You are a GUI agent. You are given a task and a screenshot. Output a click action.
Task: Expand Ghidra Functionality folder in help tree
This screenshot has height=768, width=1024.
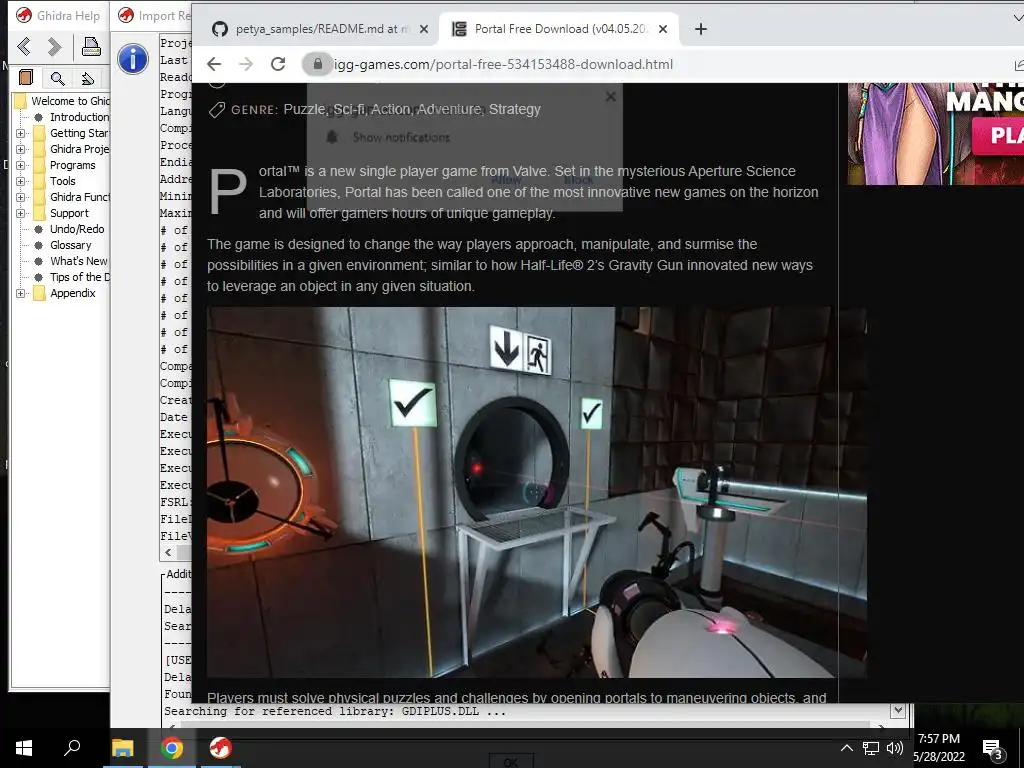(20, 197)
